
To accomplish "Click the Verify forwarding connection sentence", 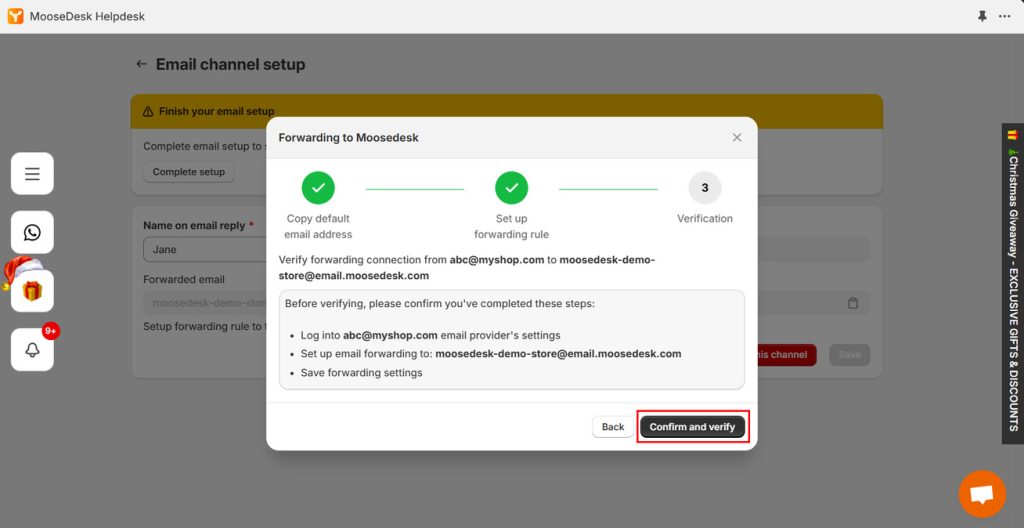I will pyautogui.click(x=466, y=267).
